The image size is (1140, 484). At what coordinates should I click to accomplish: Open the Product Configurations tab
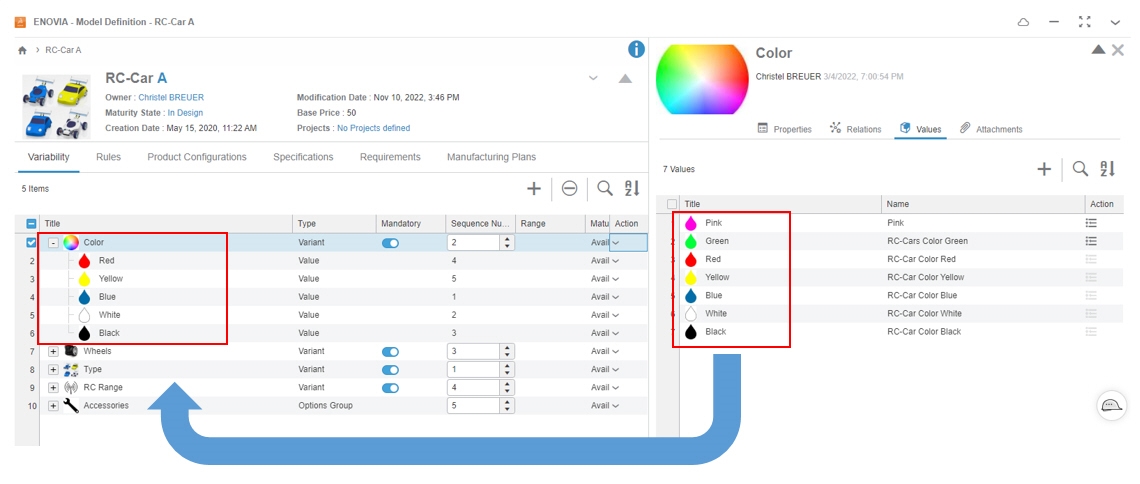[x=197, y=157]
